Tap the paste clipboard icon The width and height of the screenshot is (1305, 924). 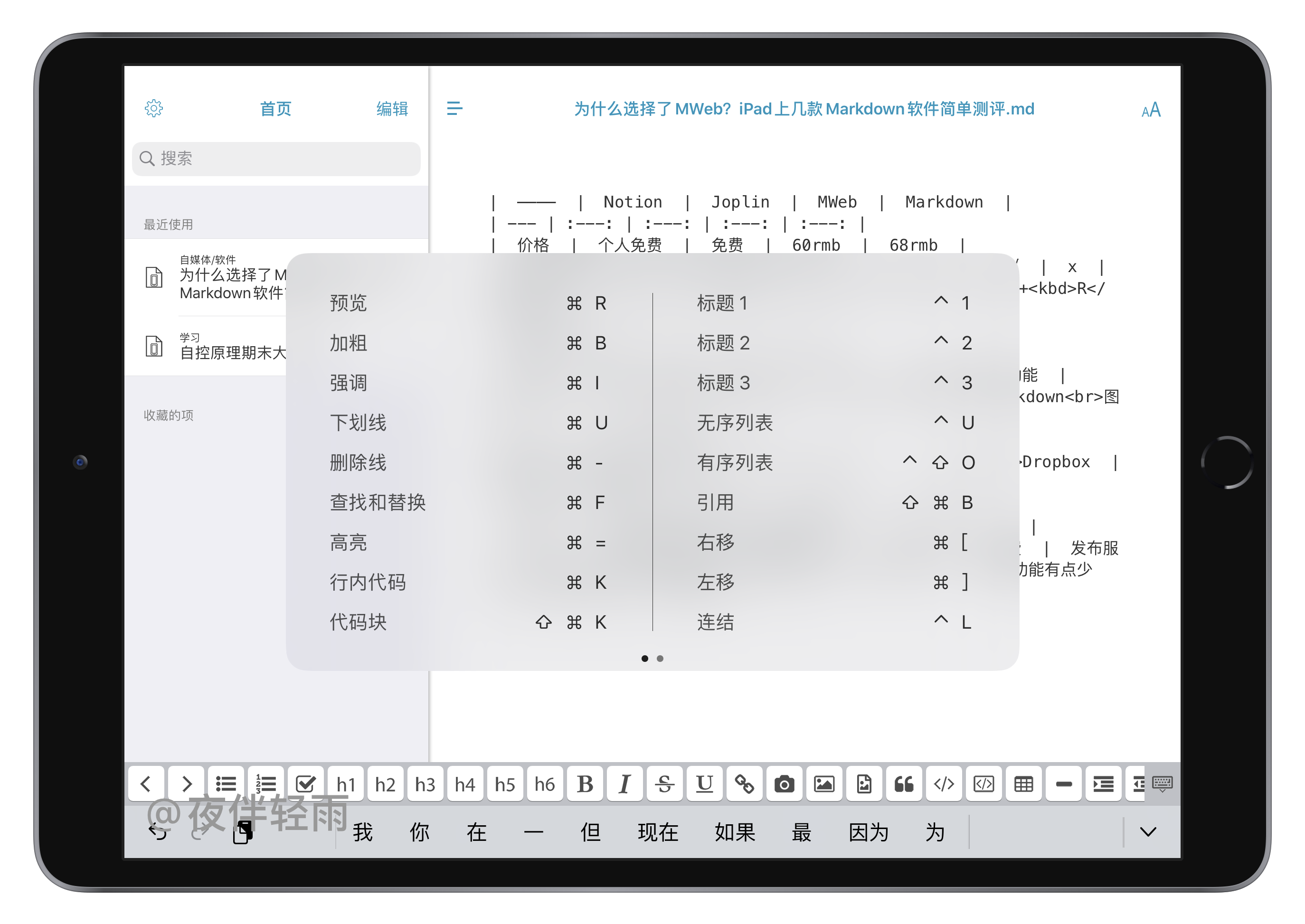tap(243, 832)
